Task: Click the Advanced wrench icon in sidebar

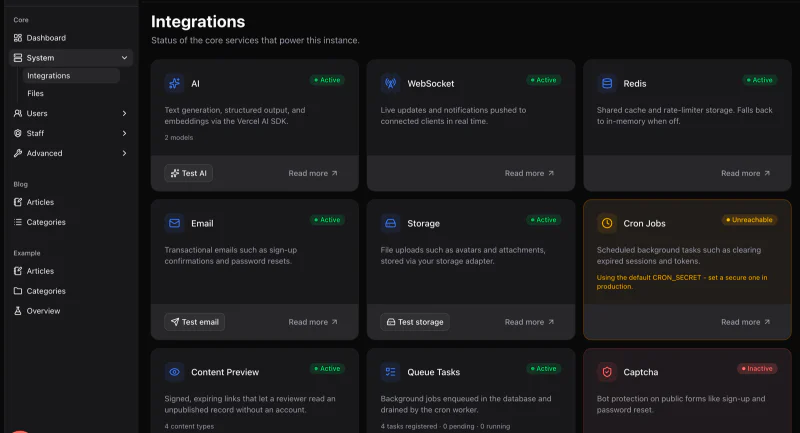Action: tap(18, 153)
